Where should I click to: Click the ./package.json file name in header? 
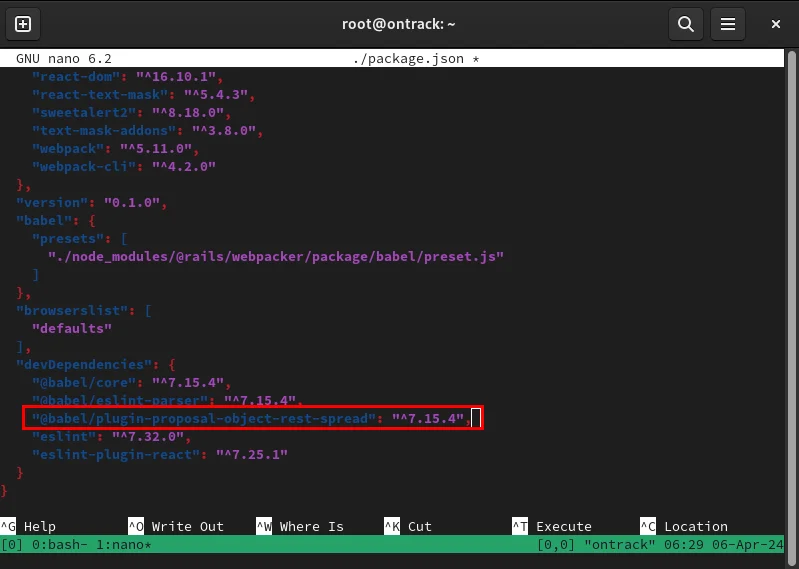point(409,59)
